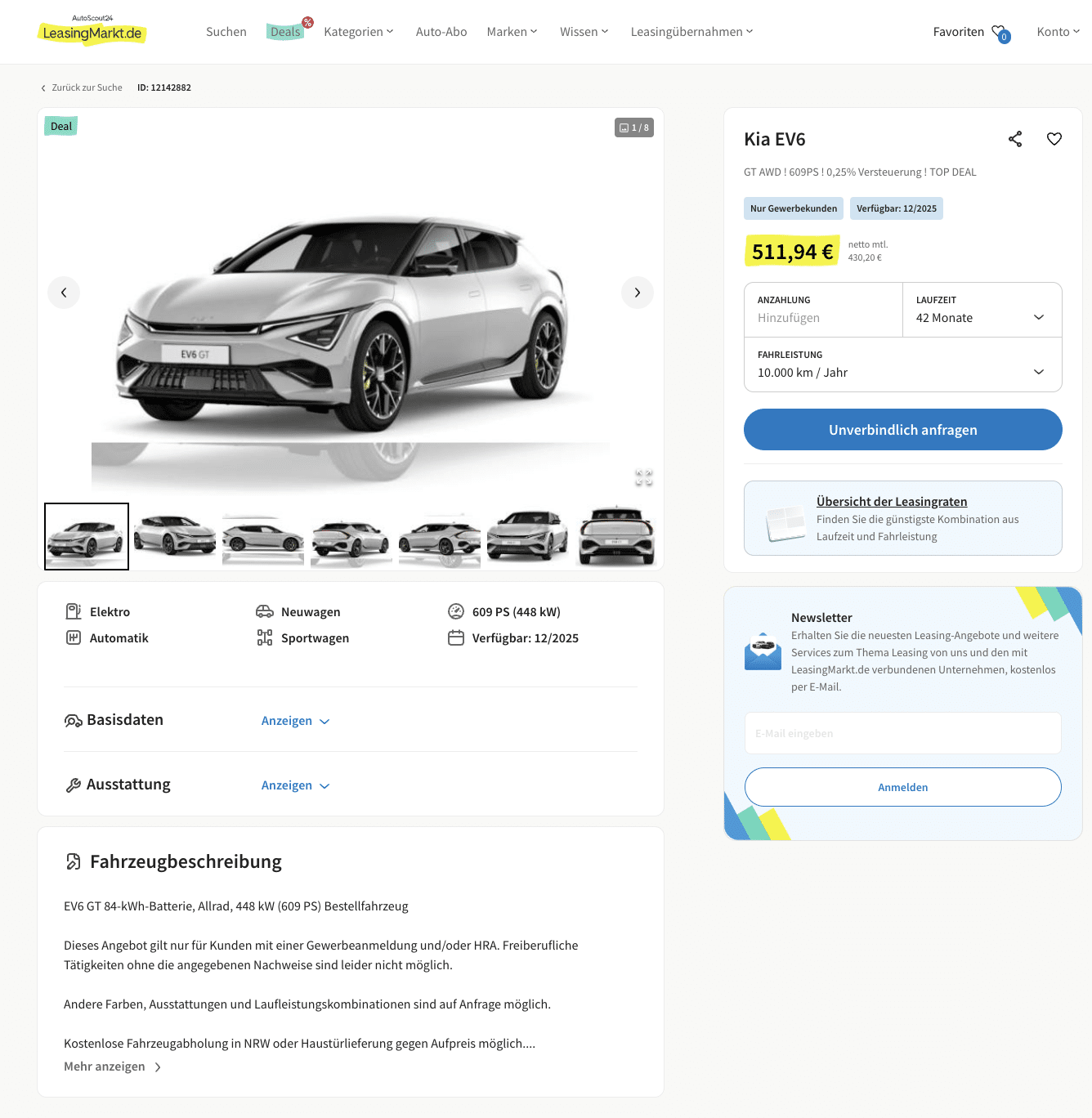Click the share icon next to Kia EV6
Viewport: 1092px width, 1118px height.
click(x=1015, y=139)
